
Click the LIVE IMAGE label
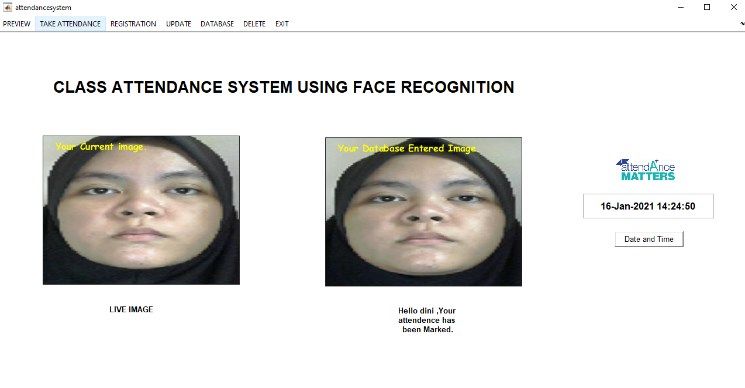131,309
